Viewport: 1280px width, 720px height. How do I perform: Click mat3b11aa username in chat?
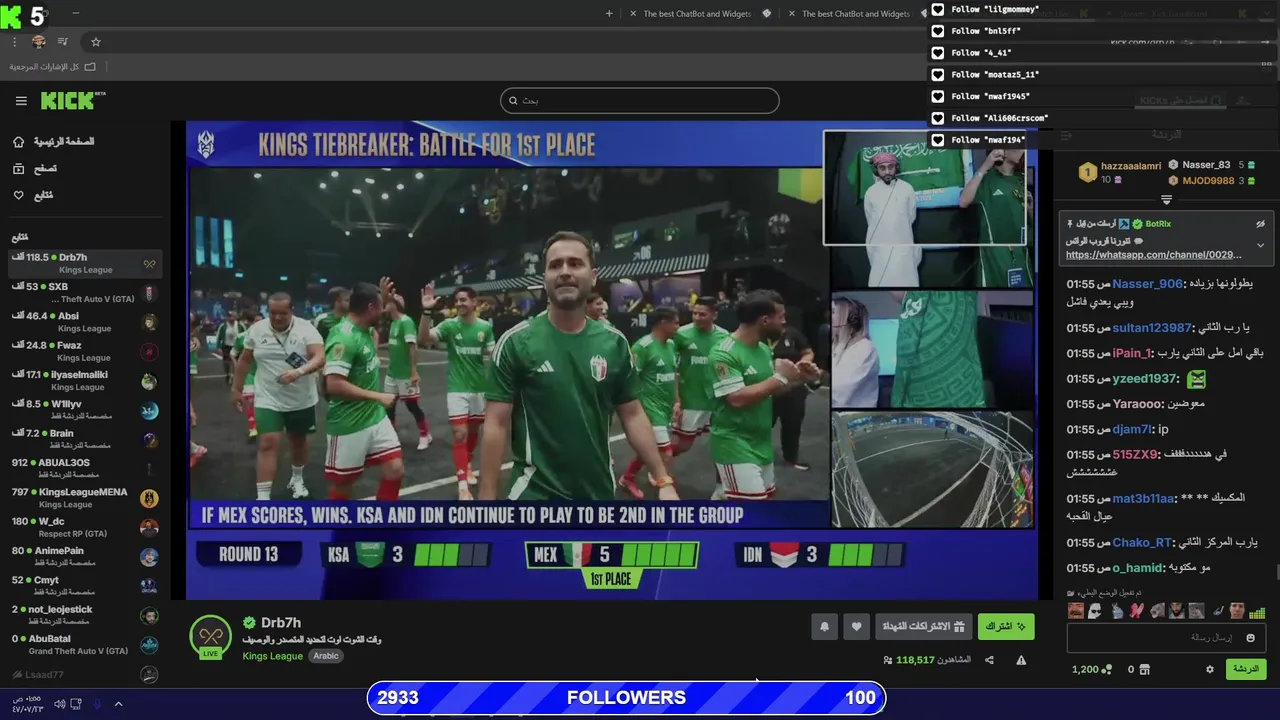[x=1144, y=498]
